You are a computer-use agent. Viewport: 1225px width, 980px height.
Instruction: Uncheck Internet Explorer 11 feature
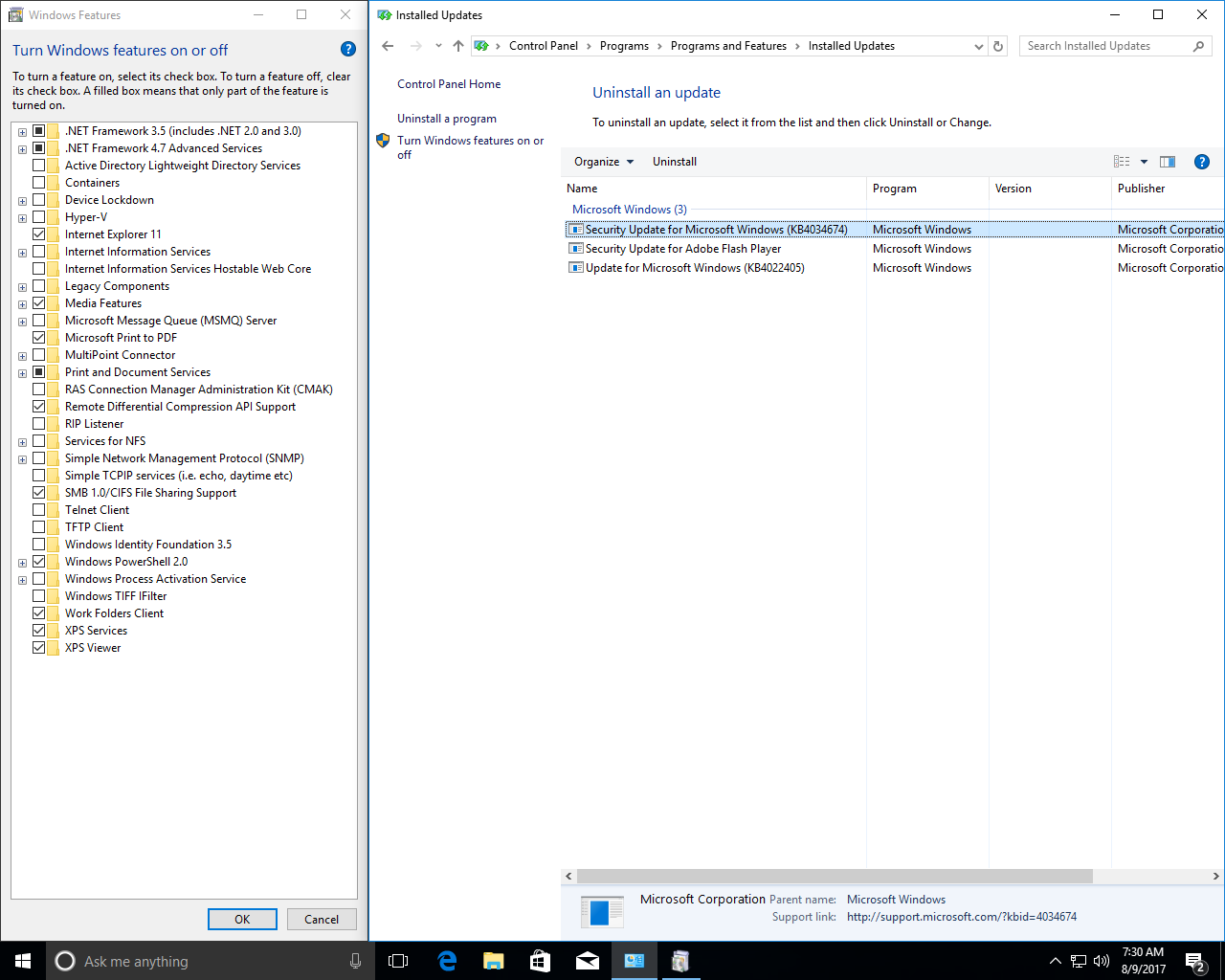pyautogui.click(x=39, y=234)
